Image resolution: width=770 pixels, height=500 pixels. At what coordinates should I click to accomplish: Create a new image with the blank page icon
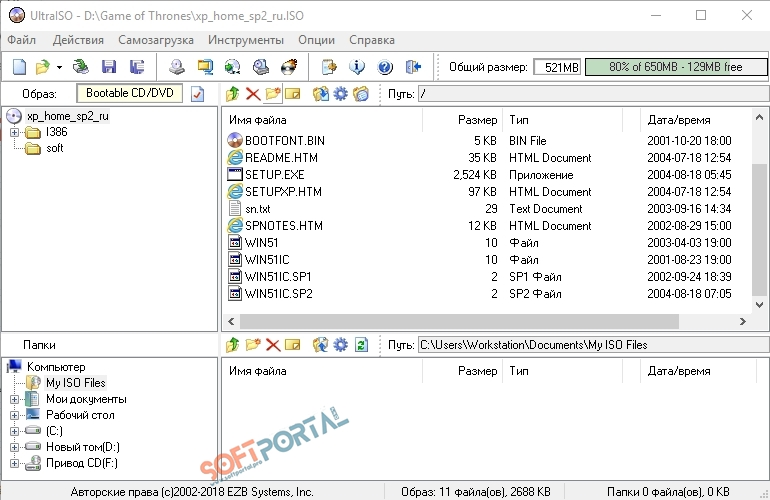pos(19,67)
